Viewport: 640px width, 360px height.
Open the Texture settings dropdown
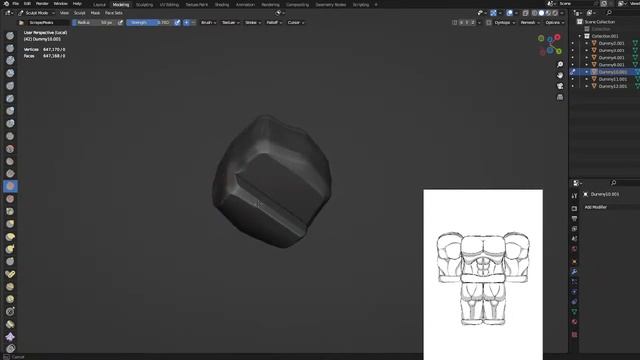pos(231,22)
